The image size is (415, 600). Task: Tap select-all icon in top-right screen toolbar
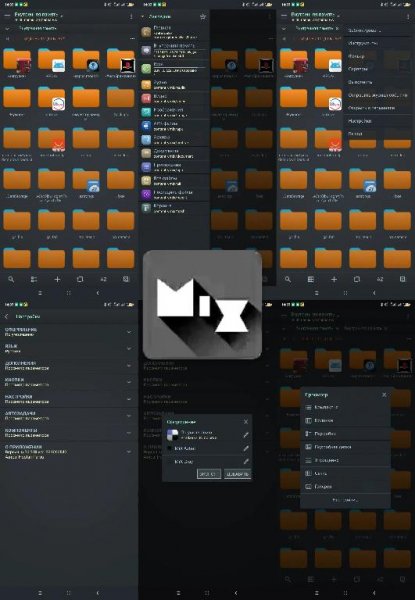402,279
